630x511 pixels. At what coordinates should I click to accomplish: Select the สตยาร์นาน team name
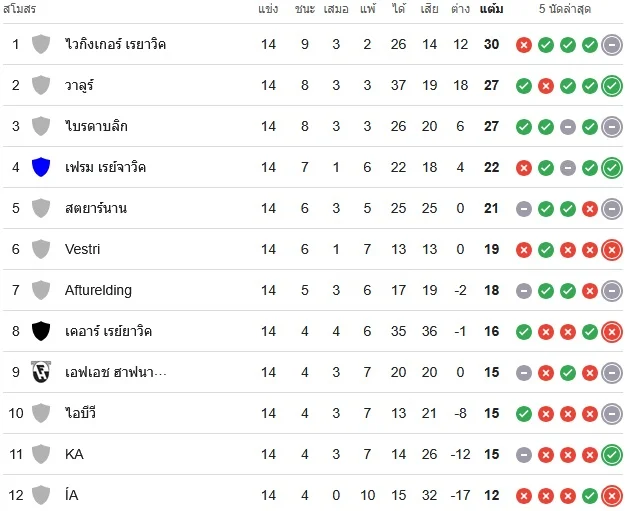click(96, 208)
